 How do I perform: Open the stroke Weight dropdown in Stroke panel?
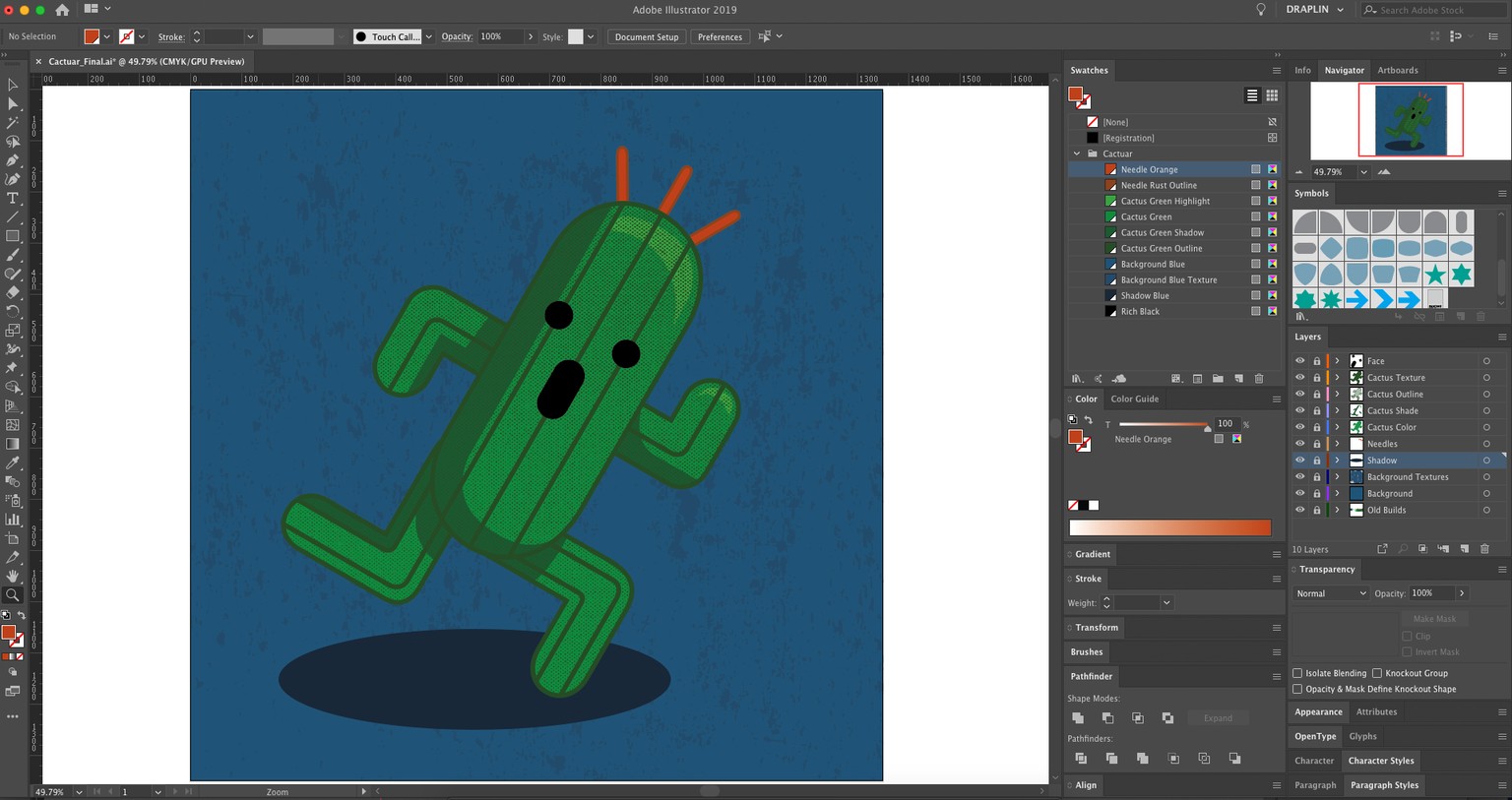coord(1166,603)
